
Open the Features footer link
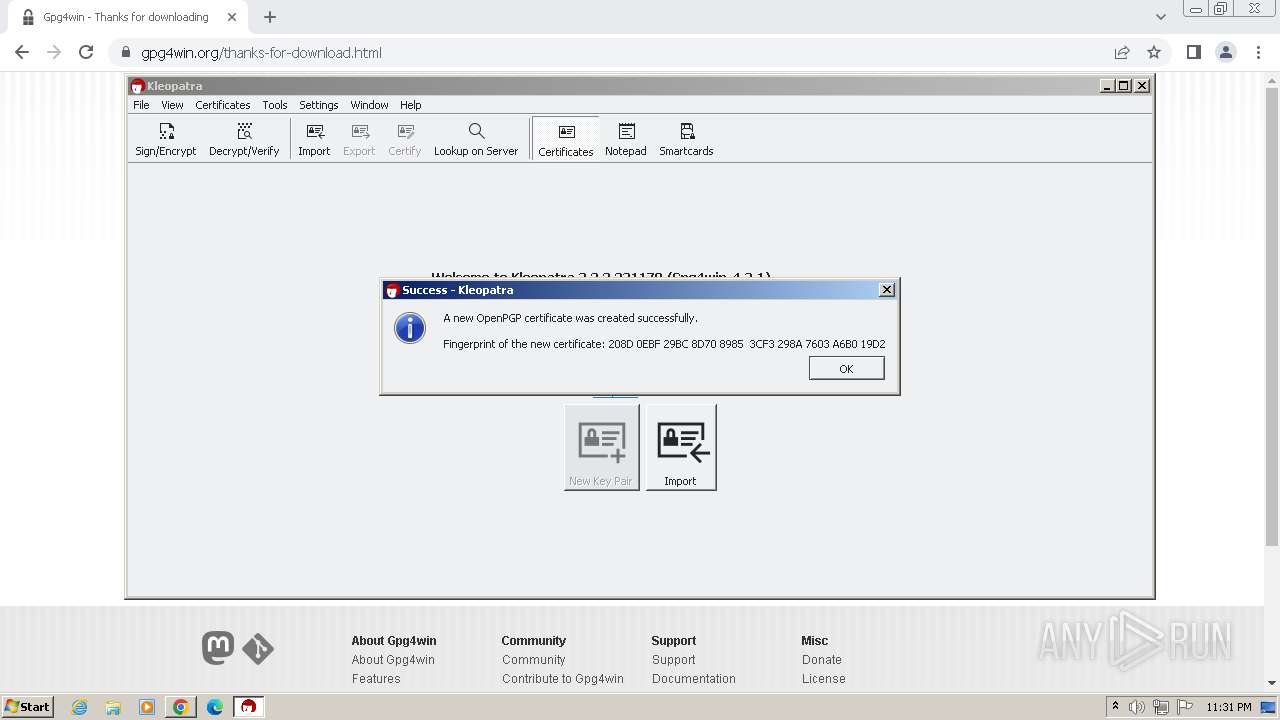tap(376, 679)
